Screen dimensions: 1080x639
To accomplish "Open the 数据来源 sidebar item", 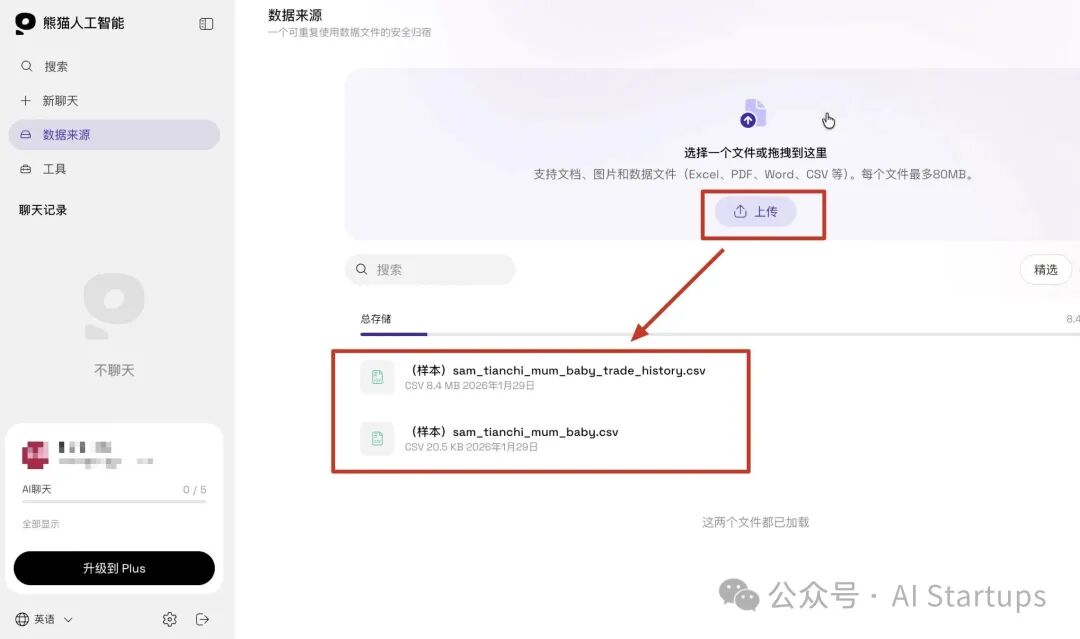I will click(114, 134).
